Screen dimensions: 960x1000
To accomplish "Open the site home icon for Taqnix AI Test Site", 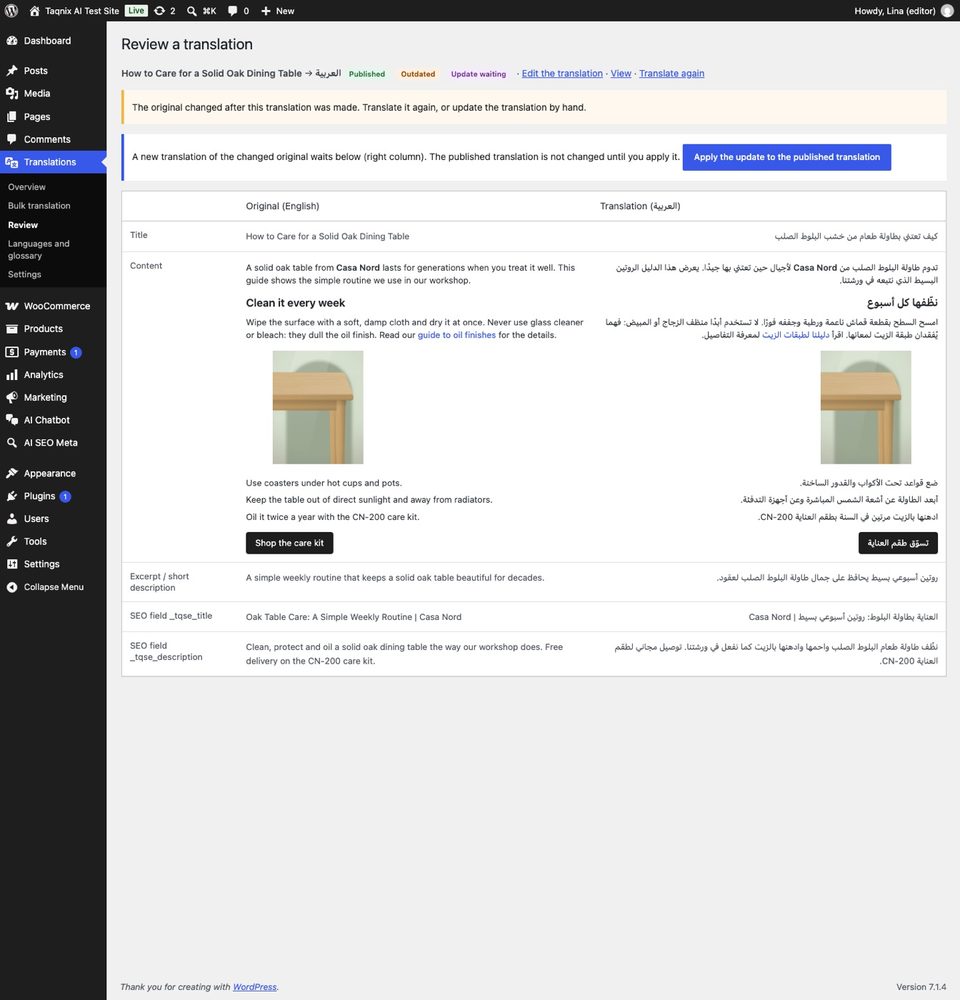I will tap(34, 11).
